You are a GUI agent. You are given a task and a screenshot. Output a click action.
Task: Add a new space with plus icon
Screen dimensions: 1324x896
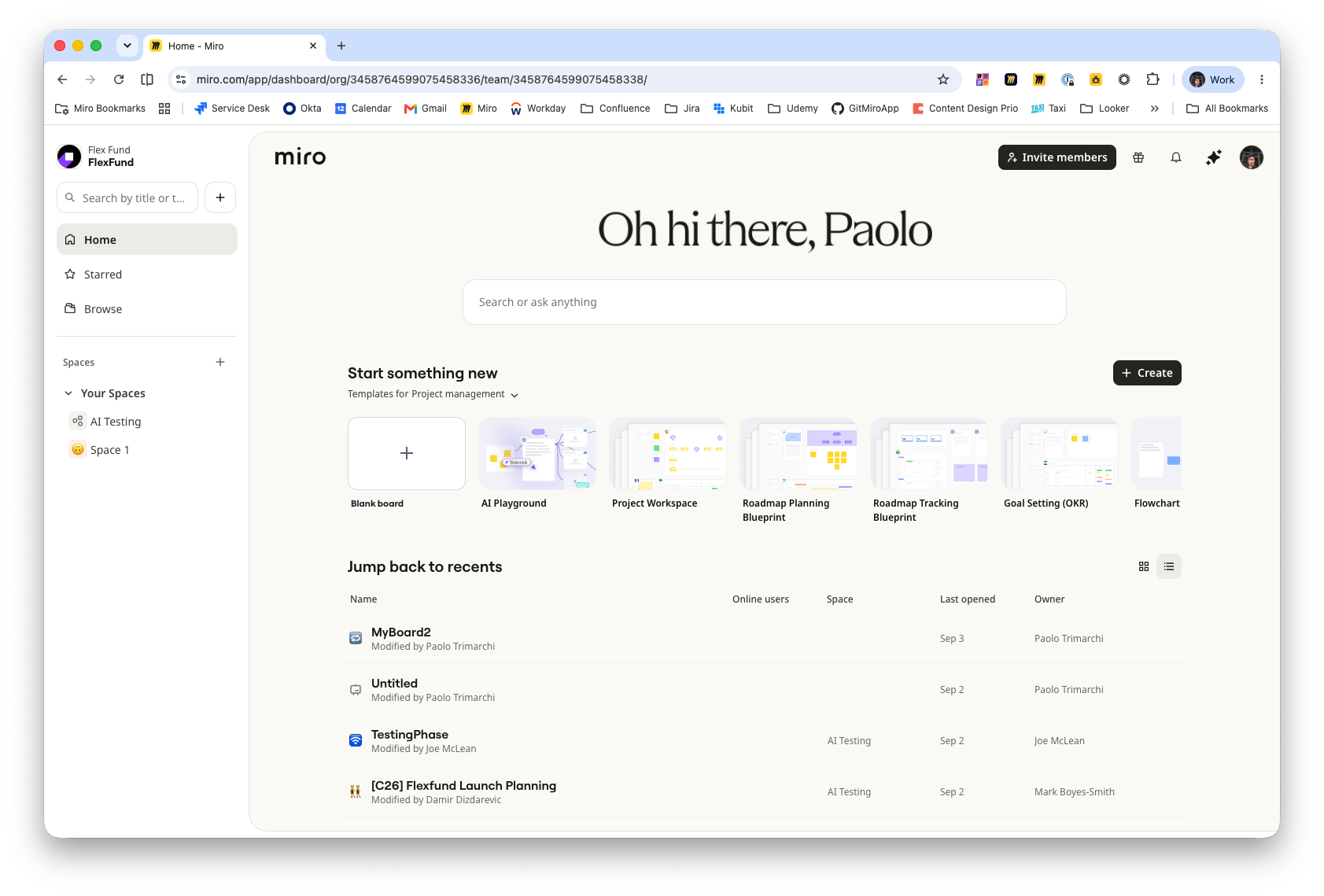(x=220, y=362)
